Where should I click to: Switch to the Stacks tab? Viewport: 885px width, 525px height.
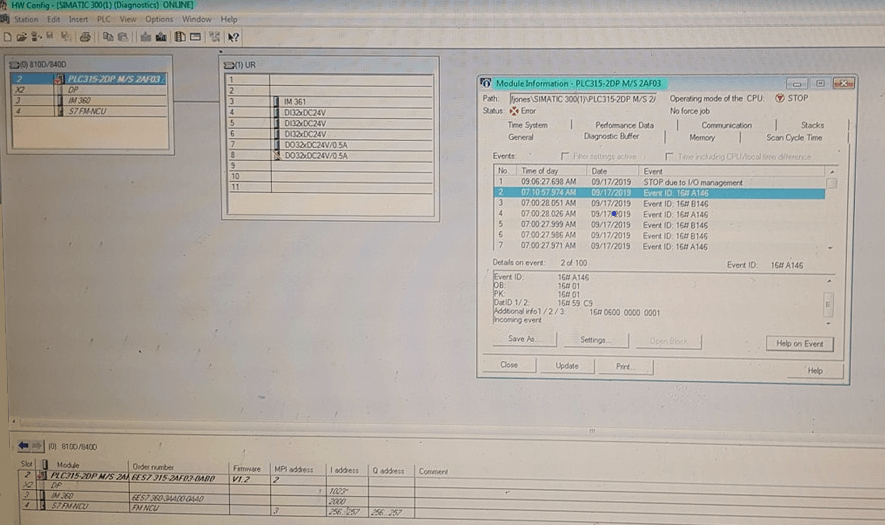pyautogui.click(x=812, y=125)
